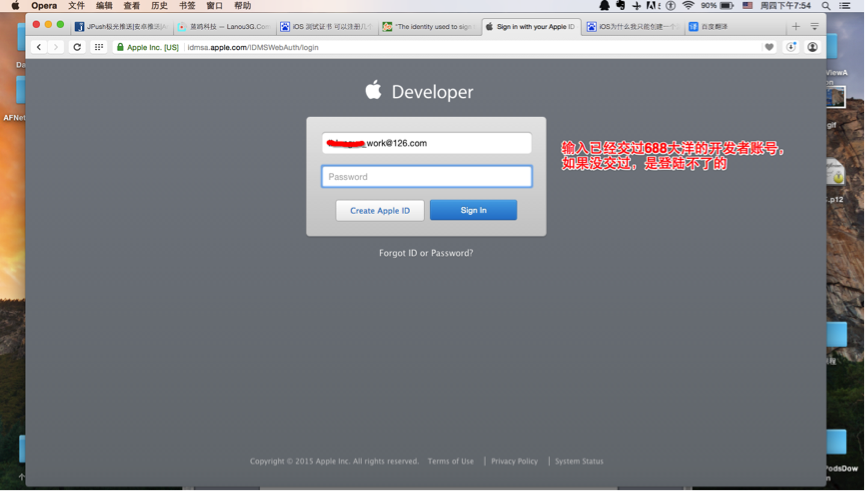Open the downloads icon in address bar
The width and height of the screenshot is (865, 491).
click(791, 47)
